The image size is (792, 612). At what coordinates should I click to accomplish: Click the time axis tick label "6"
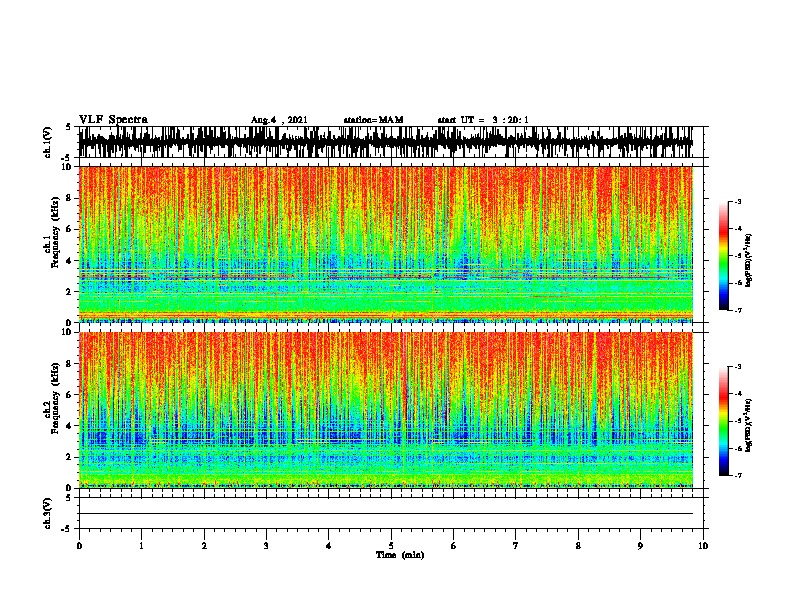(x=454, y=546)
